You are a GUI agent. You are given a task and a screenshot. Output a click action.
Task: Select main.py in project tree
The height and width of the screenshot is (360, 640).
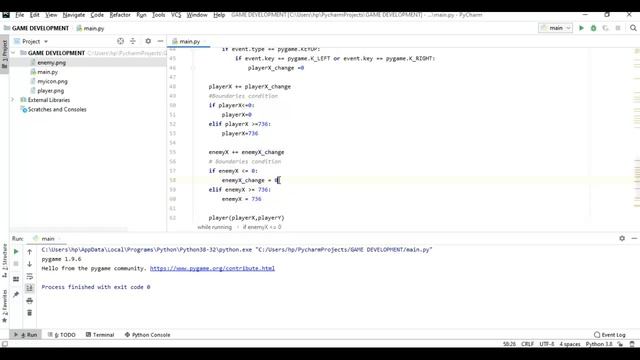tap(47, 72)
